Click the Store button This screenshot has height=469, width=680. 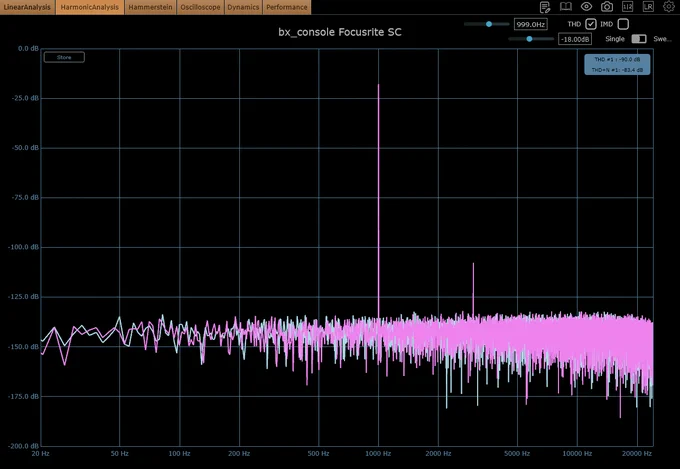point(64,57)
